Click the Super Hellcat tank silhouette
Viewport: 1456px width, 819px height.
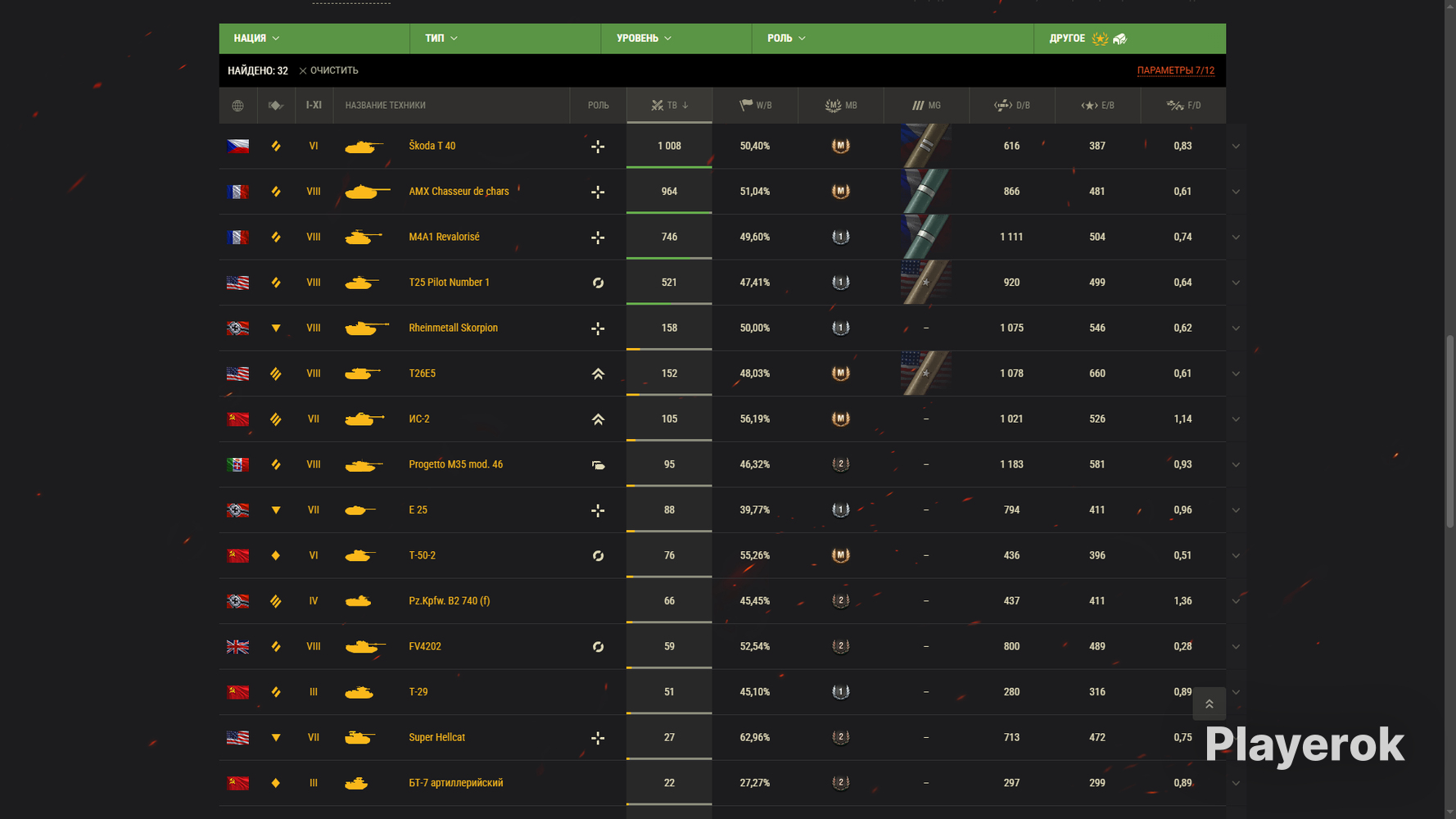(359, 737)
